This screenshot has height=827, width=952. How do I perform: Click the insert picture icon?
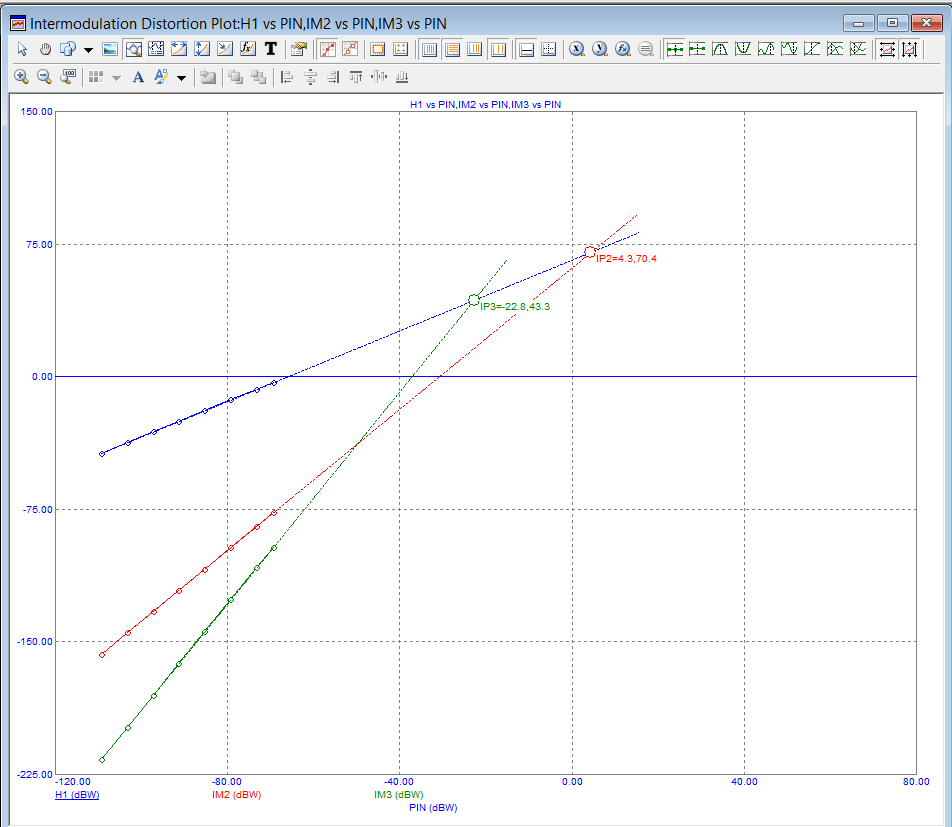[x=110, y=49]
